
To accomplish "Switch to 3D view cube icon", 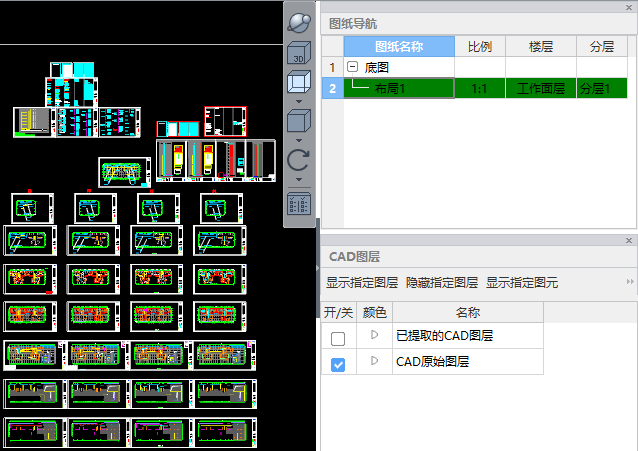I will point(299,53).
